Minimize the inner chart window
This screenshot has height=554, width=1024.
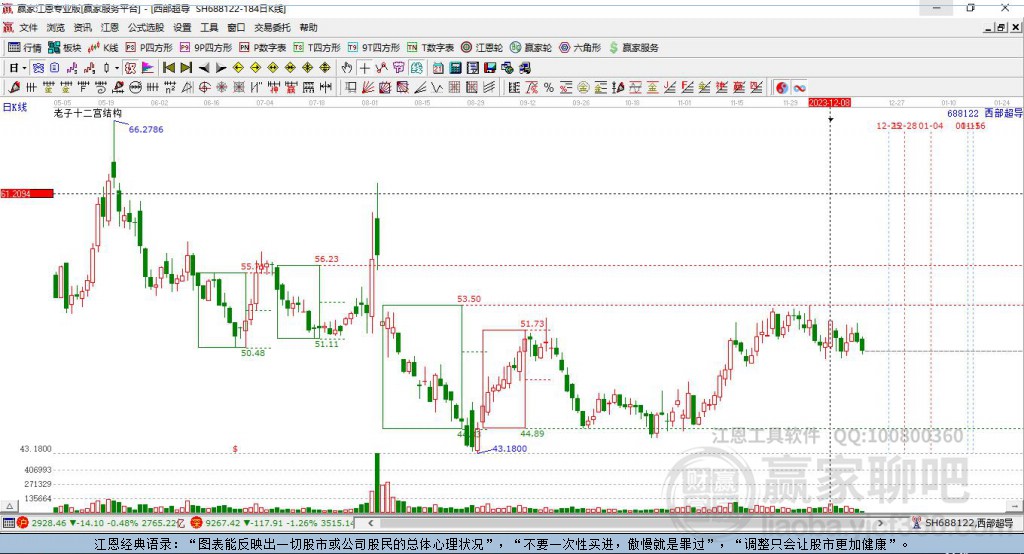(988, 27)
